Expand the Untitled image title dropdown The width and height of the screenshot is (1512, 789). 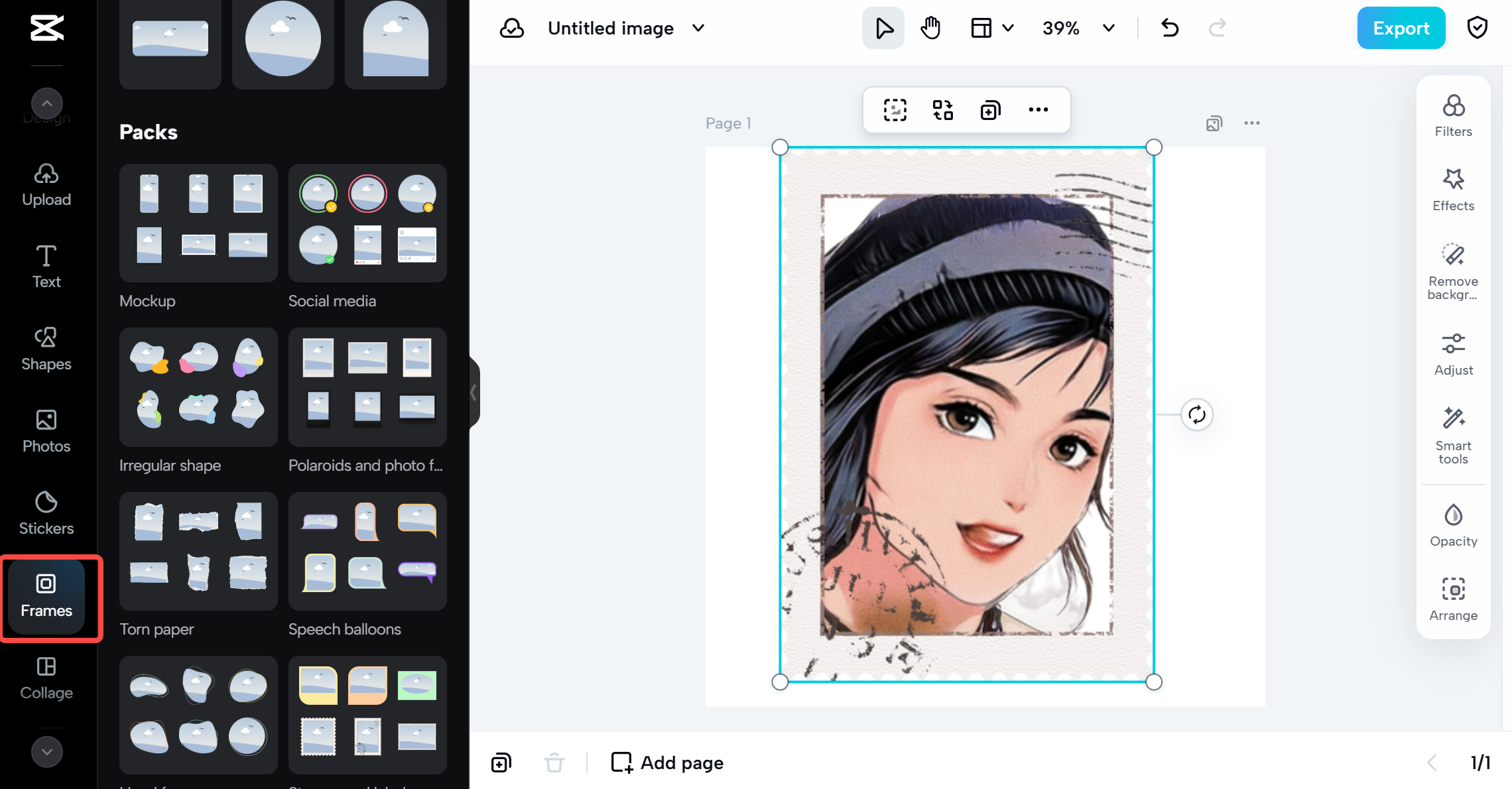click(698, 29)
